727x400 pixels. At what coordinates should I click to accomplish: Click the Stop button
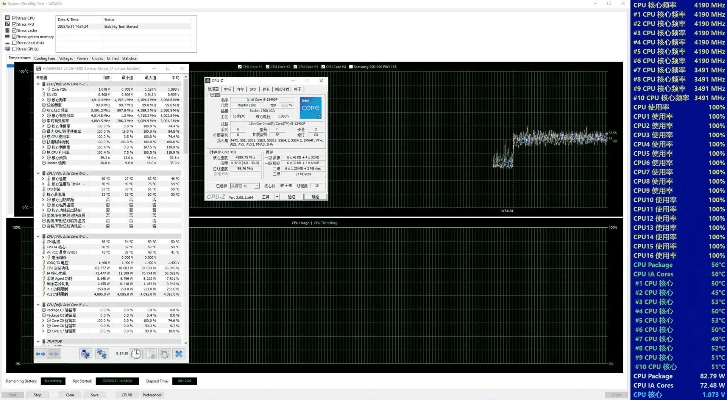[x=39, y=394]
